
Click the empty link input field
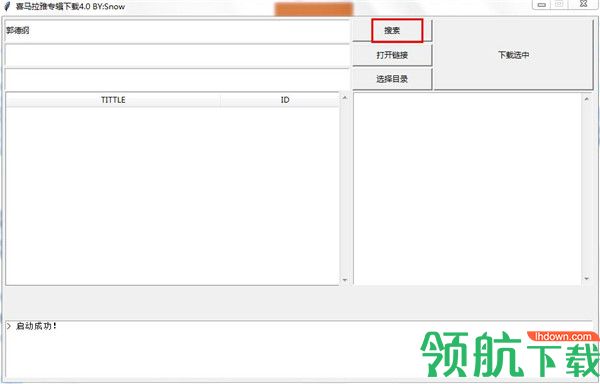(178, 56)
